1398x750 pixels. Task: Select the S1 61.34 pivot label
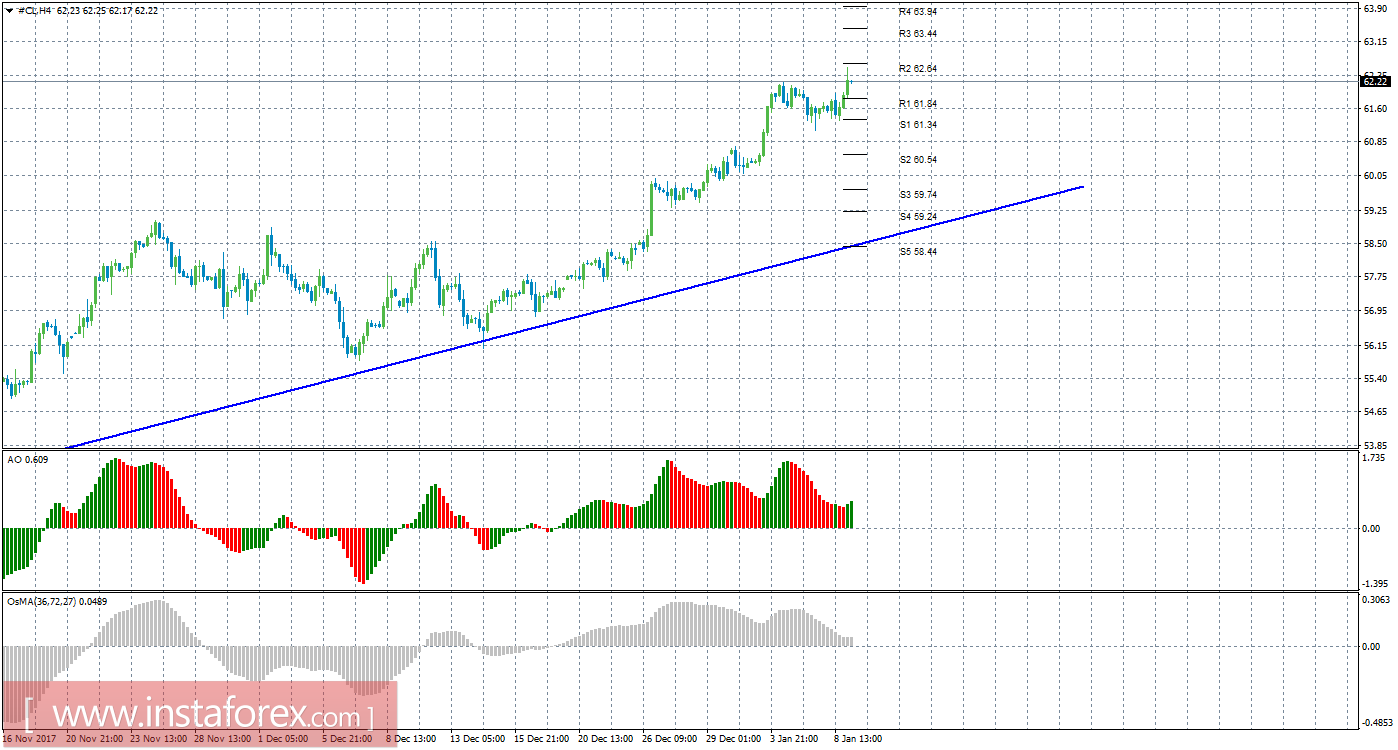pyautogui.click(x=917, y=125)
